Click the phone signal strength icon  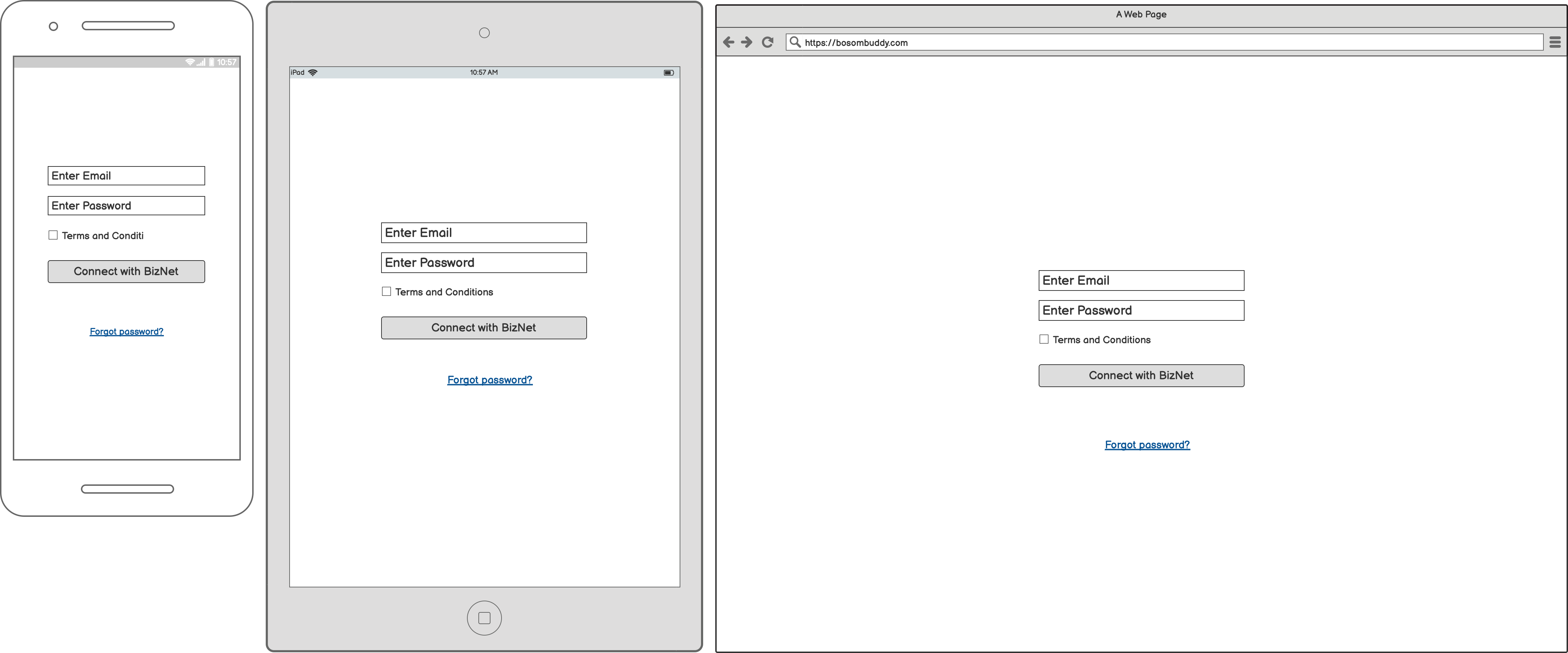coord(201,62)
